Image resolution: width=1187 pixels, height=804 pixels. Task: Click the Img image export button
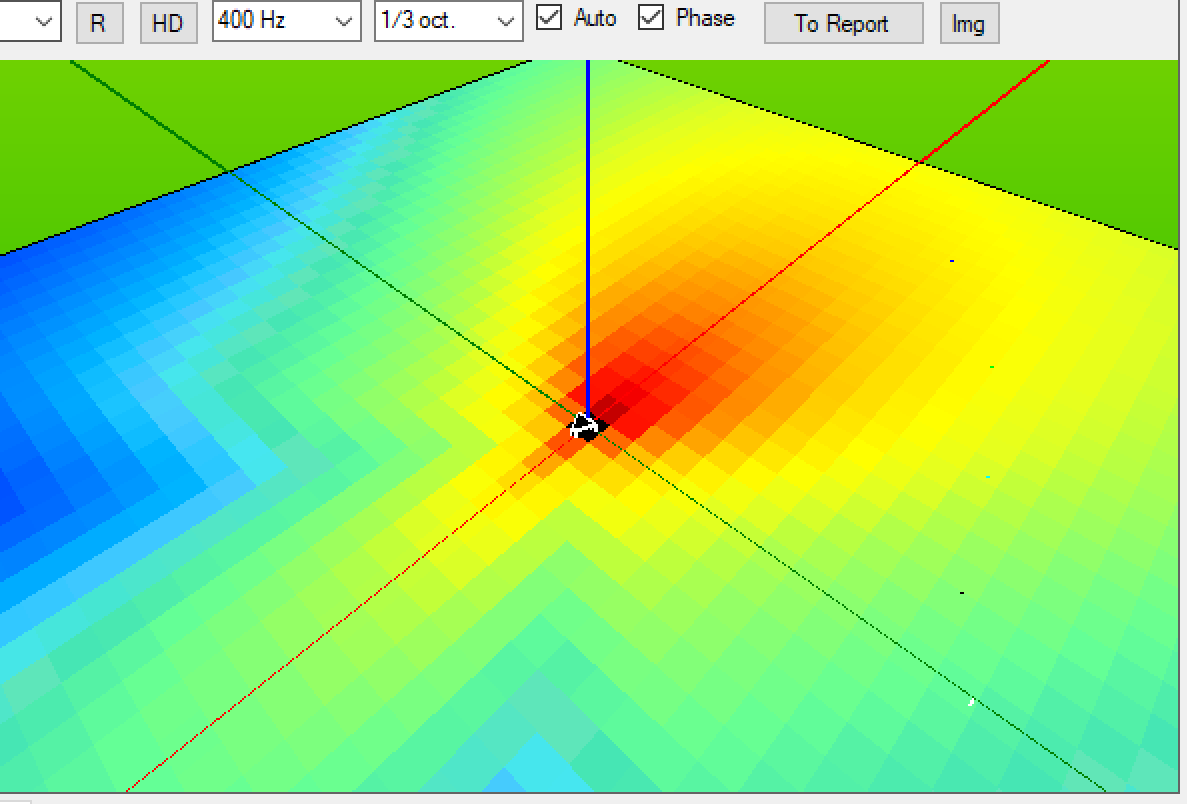[968, 24]
